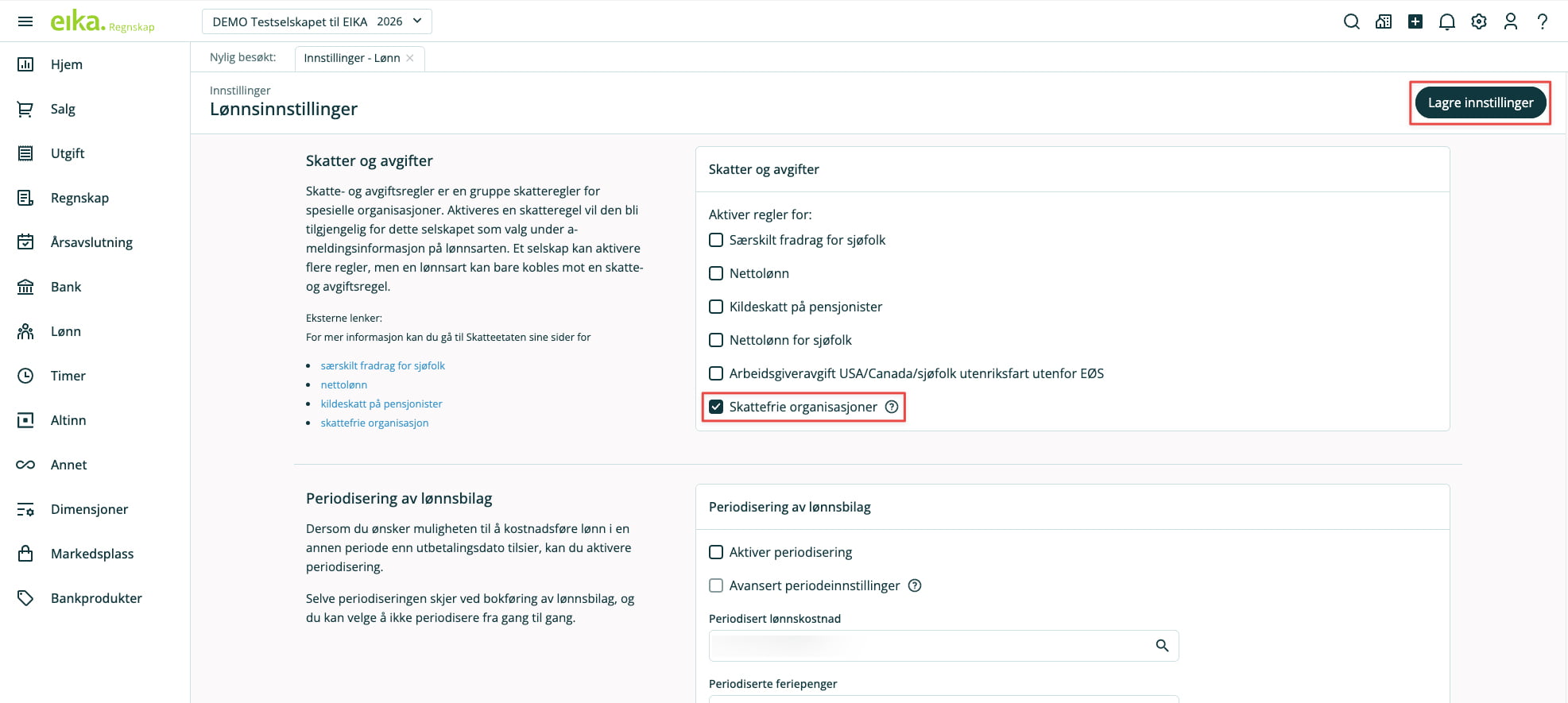Open Regnskap sidebar menu
The height and width of the screenshot is (703, 1568).
click(x=79, y=198)
